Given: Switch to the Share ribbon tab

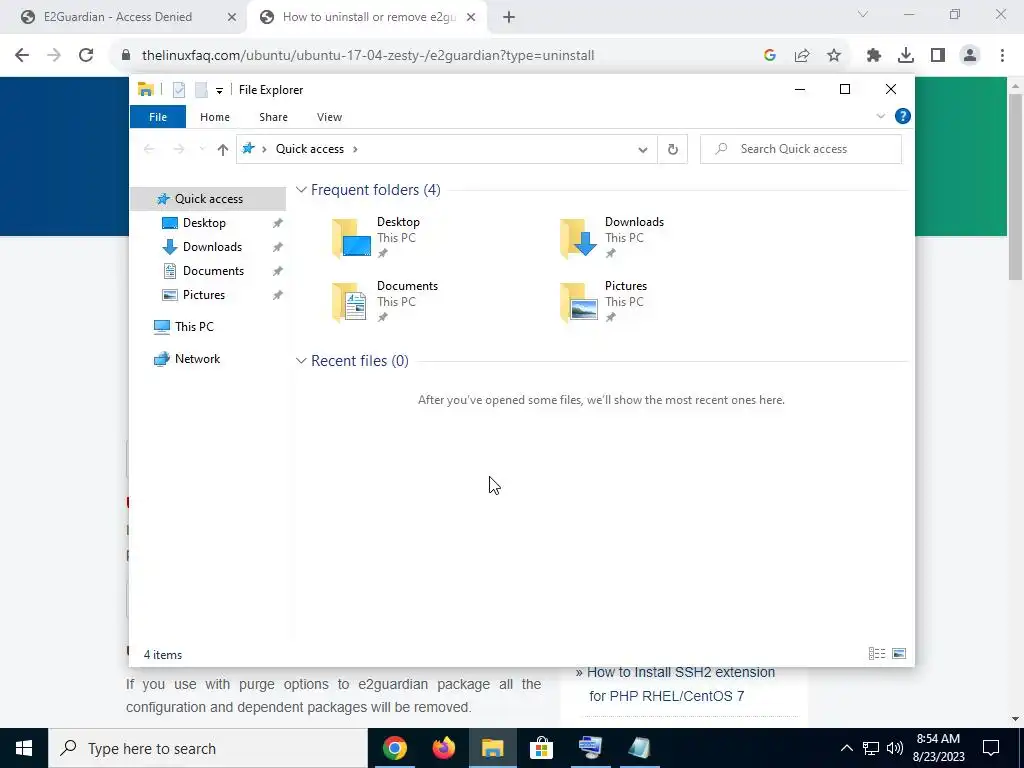Looking at the screenshot, I should click(273, 117).
